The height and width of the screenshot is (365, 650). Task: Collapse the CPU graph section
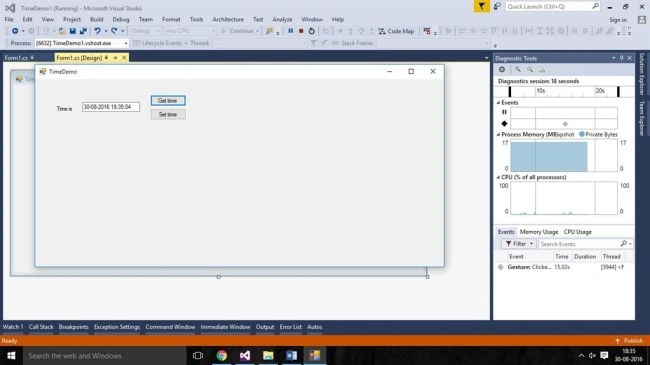(x=498, y=177)
